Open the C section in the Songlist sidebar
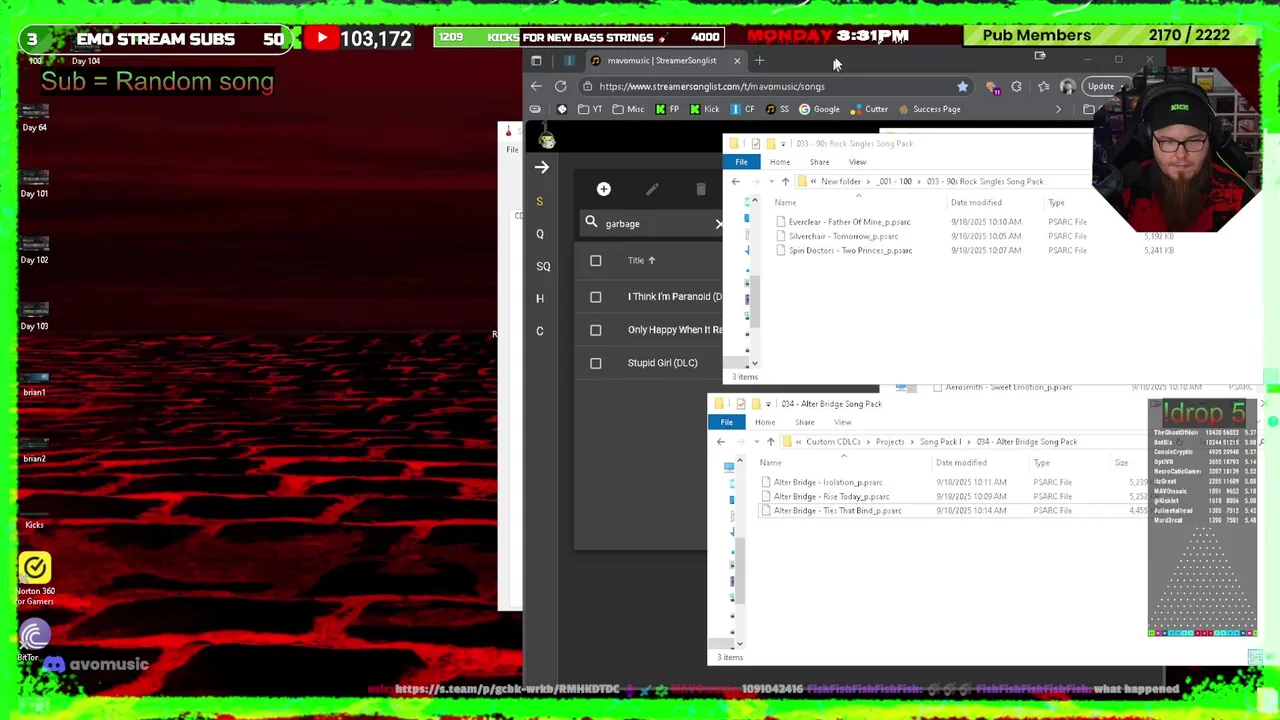Screen dimensions: 1280x720 [x=539, y=331]
